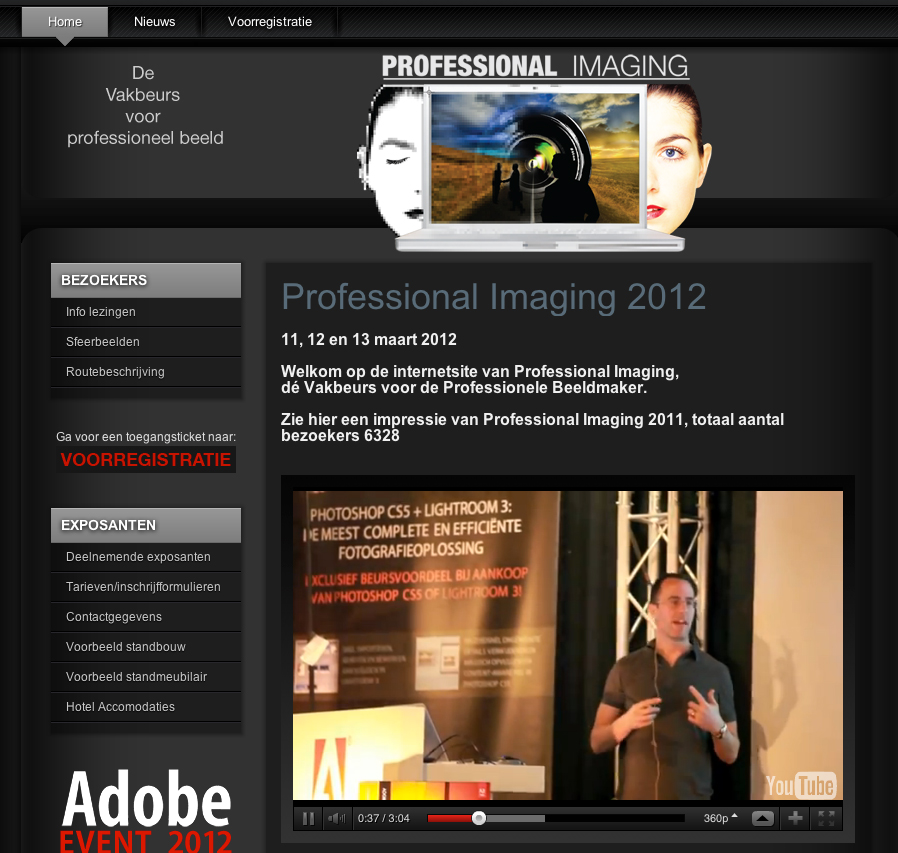Viewport: 898px width, 853px height.
Task: Click the Professional Imaging laptop header image
Action: pyautogui.click(x=534, y=154)
